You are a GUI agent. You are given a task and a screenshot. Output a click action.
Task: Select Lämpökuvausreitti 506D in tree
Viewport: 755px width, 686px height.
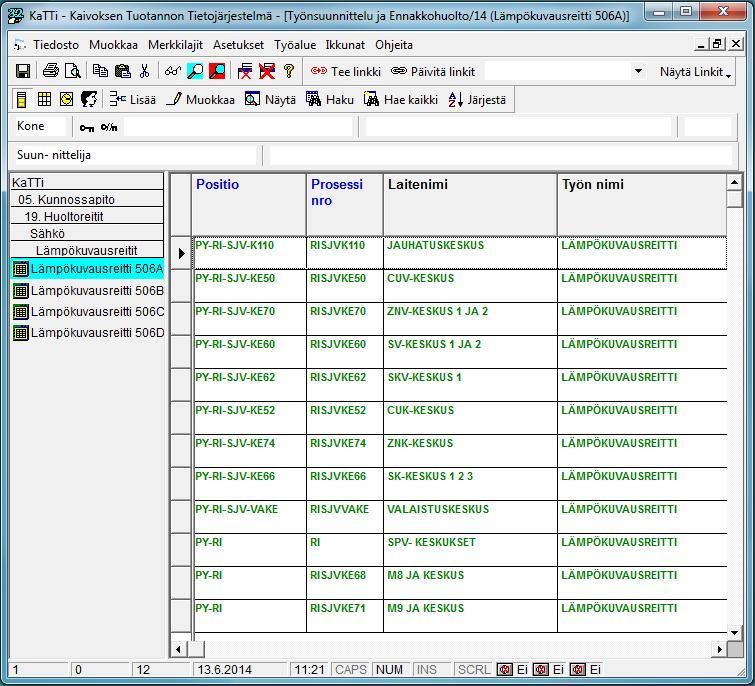click(x=88, y=333)
